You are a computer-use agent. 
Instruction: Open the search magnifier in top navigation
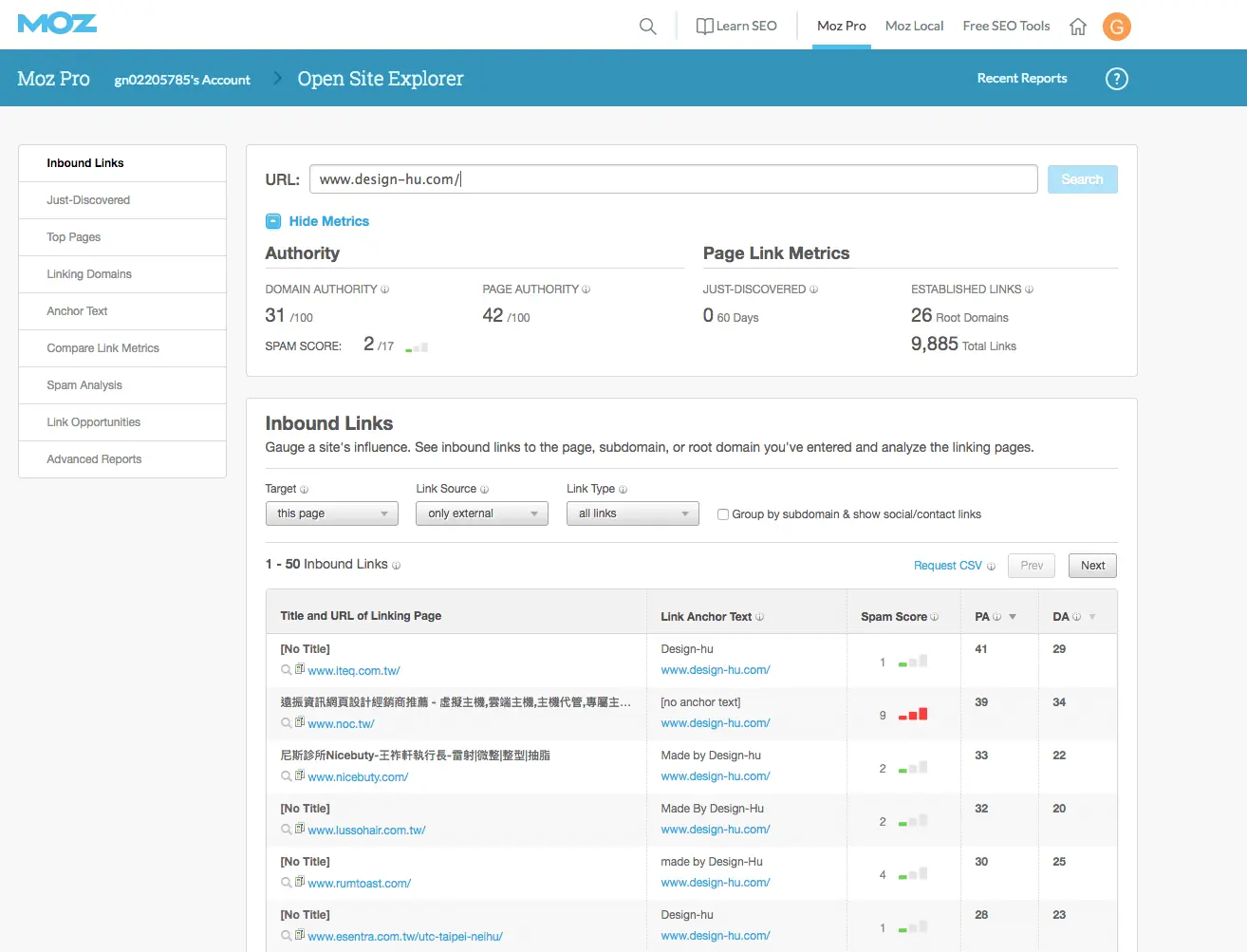coord(648,27)
